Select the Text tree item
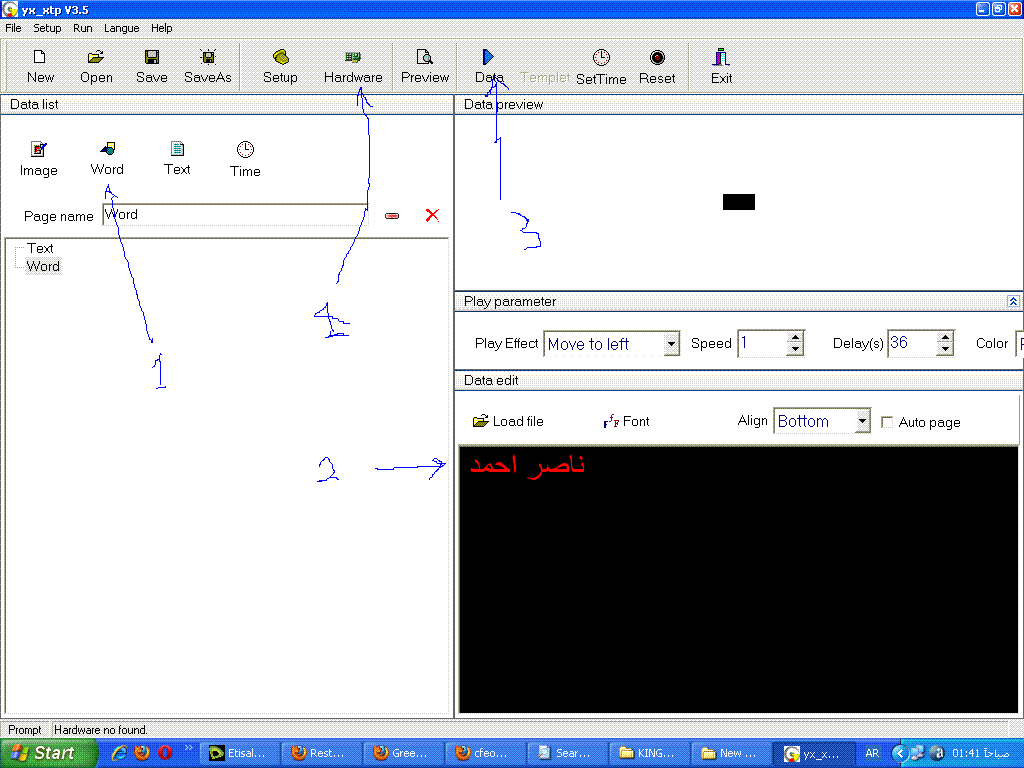The width and height of the screenshot is (1024, 768). pyautogui.click(x=40, y=248)
